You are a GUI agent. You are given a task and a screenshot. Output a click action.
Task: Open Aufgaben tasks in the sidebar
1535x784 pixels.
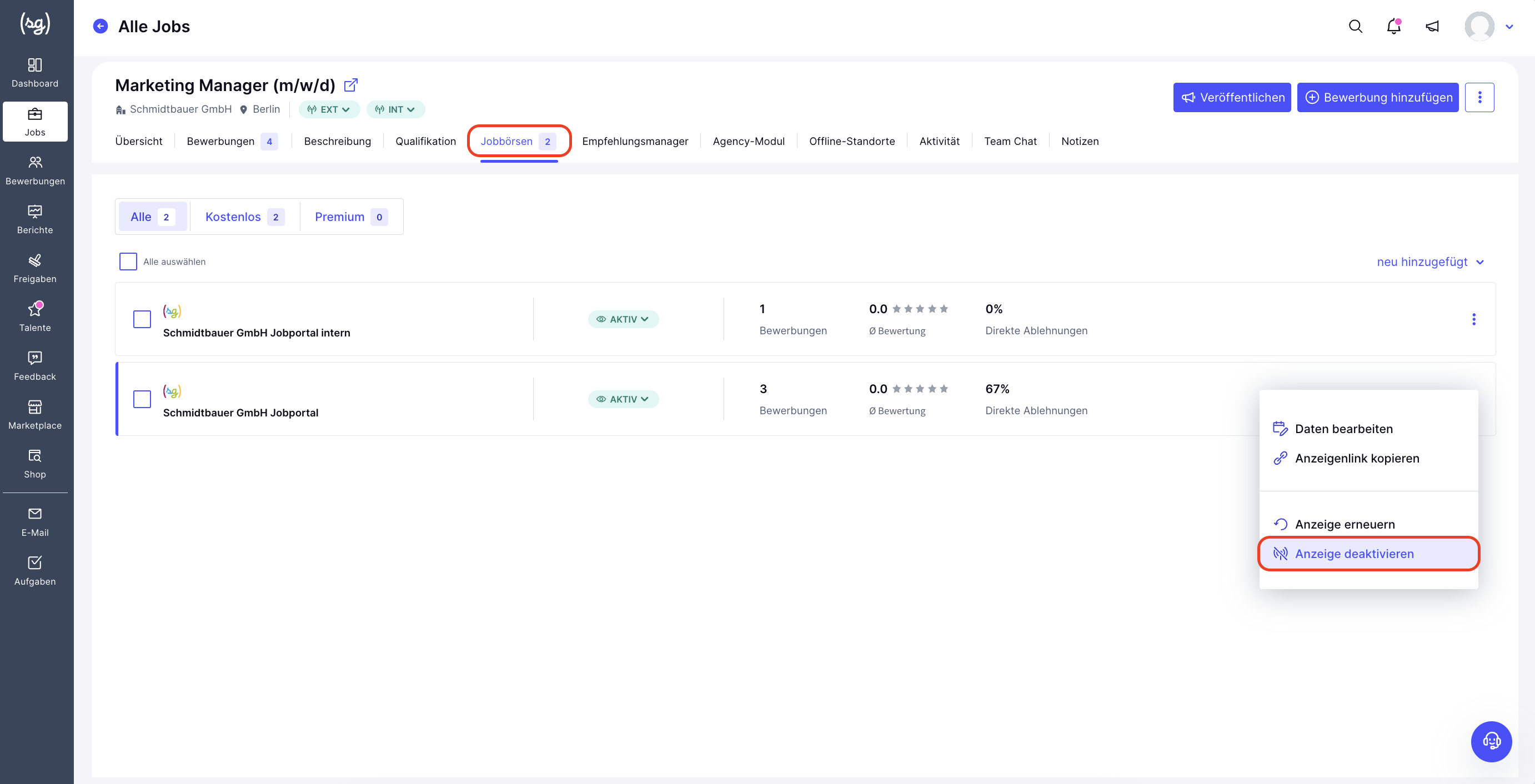35,571
